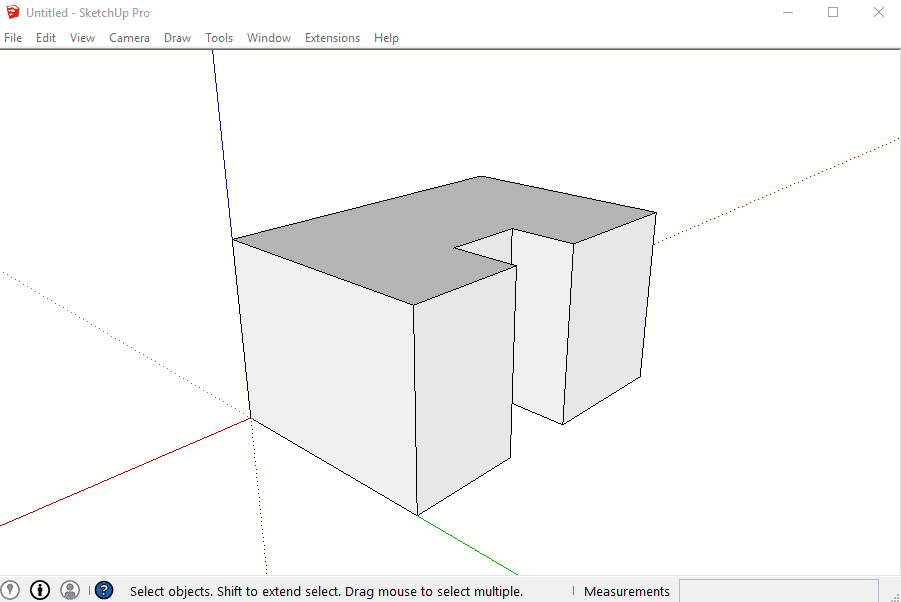The width and height of the screenshot is (901, 602).
Task: Click the Measurements label
Action: coord(627,591)
